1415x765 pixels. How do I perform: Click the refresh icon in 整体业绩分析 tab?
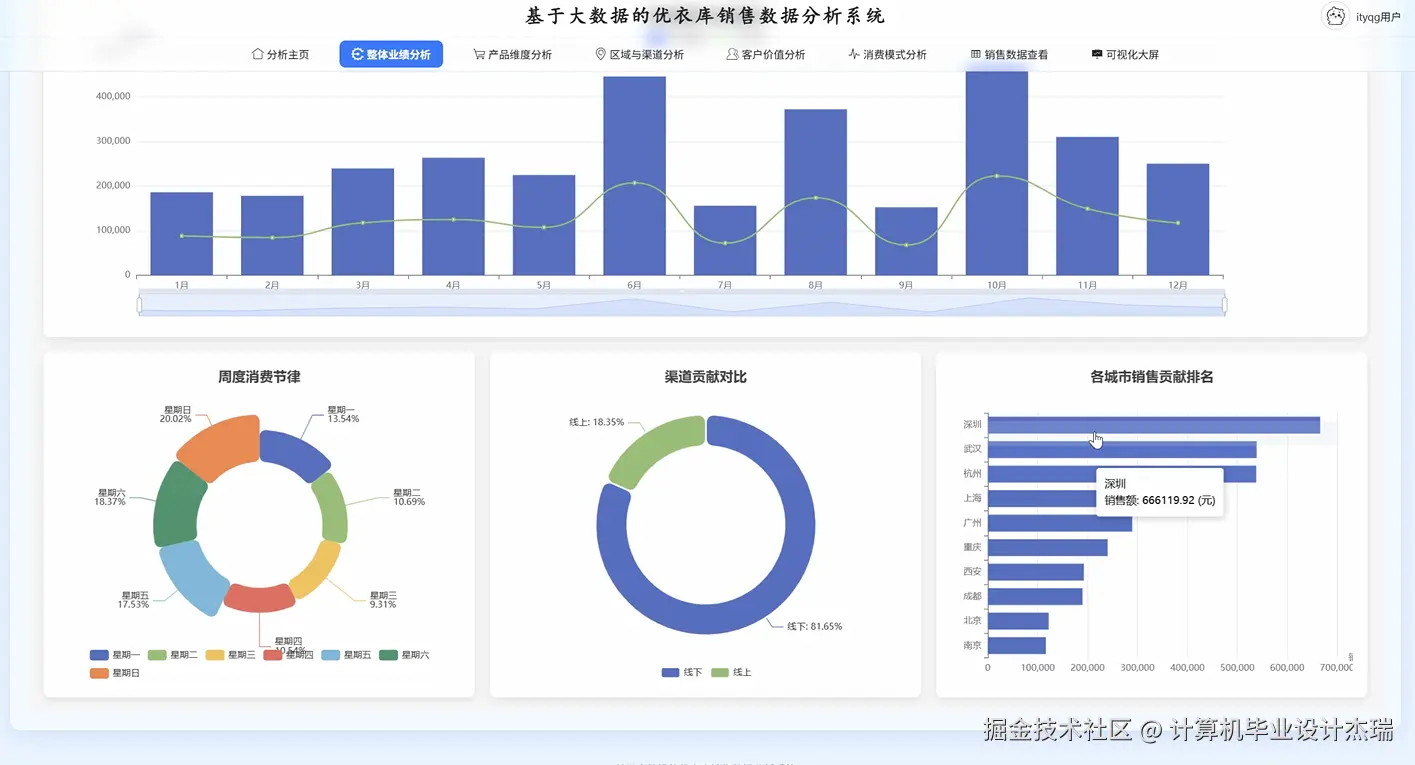(357, 54)
